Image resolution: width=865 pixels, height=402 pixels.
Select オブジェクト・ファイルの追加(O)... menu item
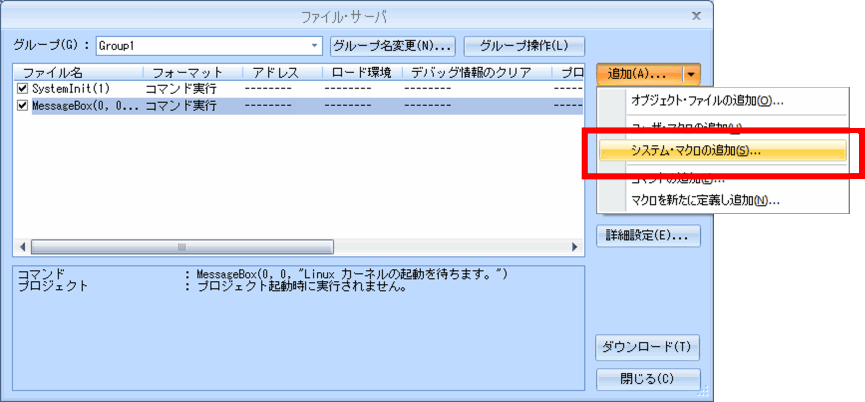coord(706,100)
